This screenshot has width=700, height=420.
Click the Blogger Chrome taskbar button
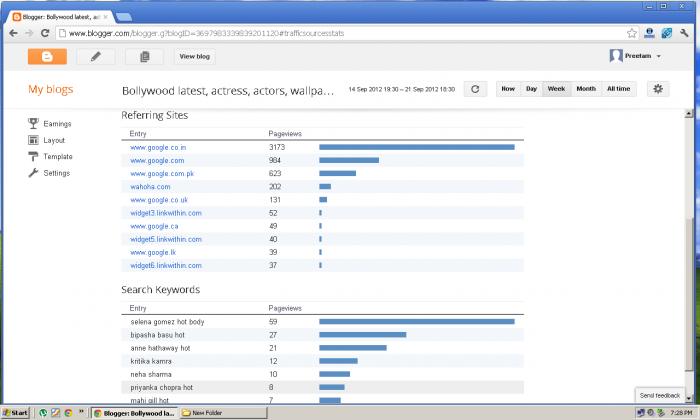[x=134, y=413]
